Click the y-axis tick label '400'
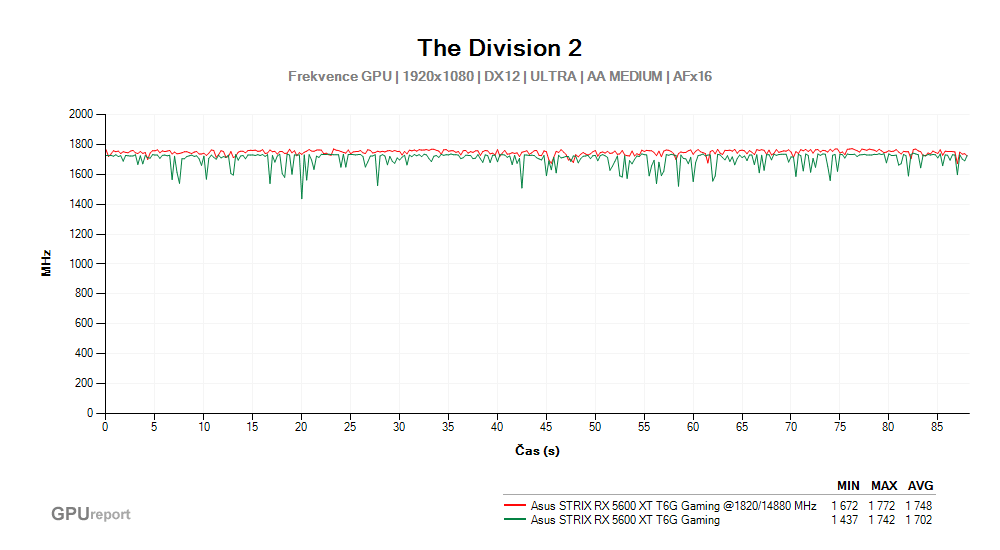 (x=84, y=353)
